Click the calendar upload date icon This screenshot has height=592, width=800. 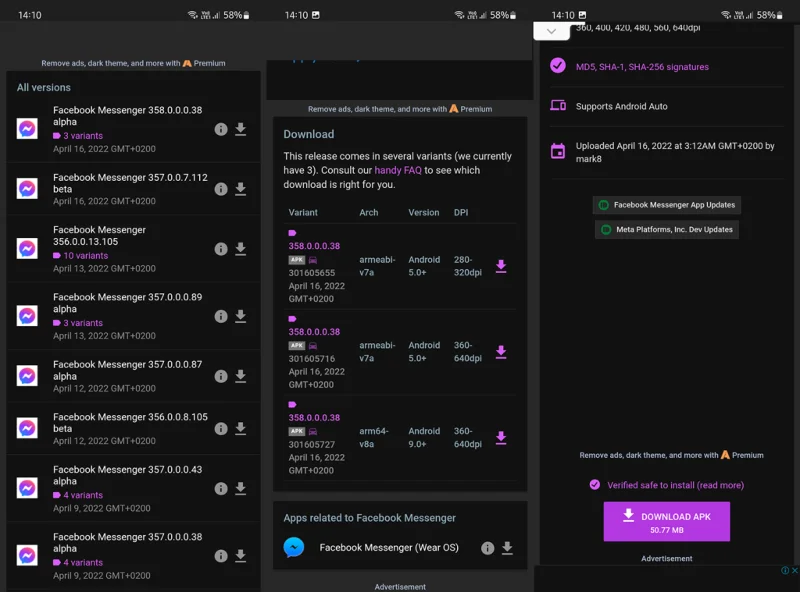pyautogui.click(x=558, y=151)
